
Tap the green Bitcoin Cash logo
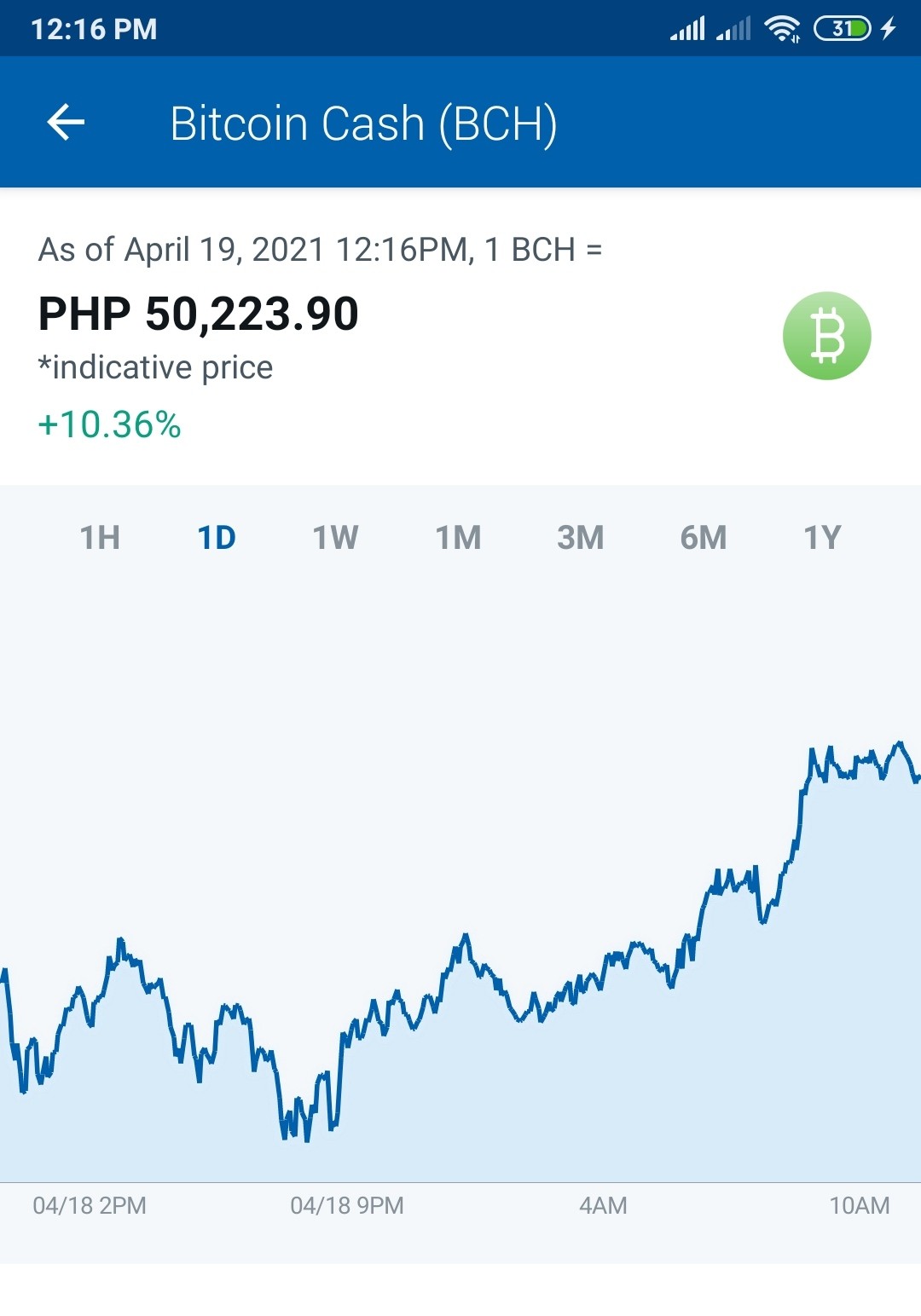pos(826,336)
